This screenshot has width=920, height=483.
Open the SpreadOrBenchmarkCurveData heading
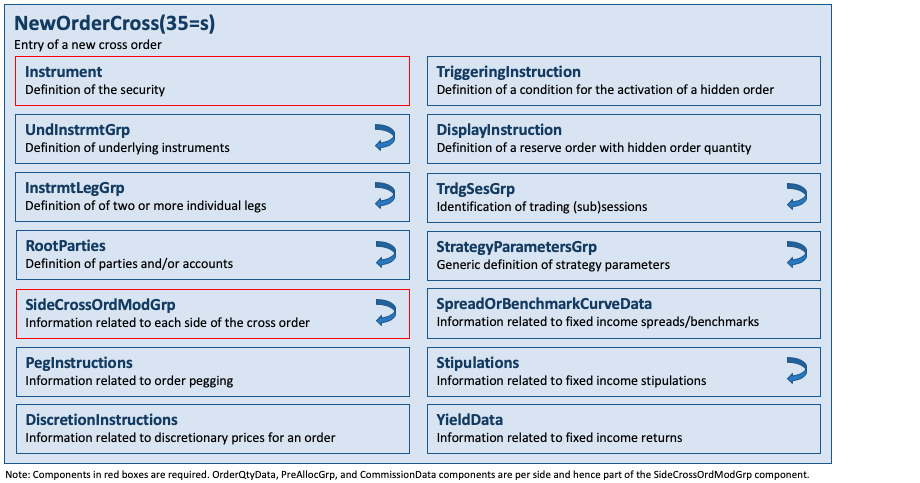coord(544,304)
